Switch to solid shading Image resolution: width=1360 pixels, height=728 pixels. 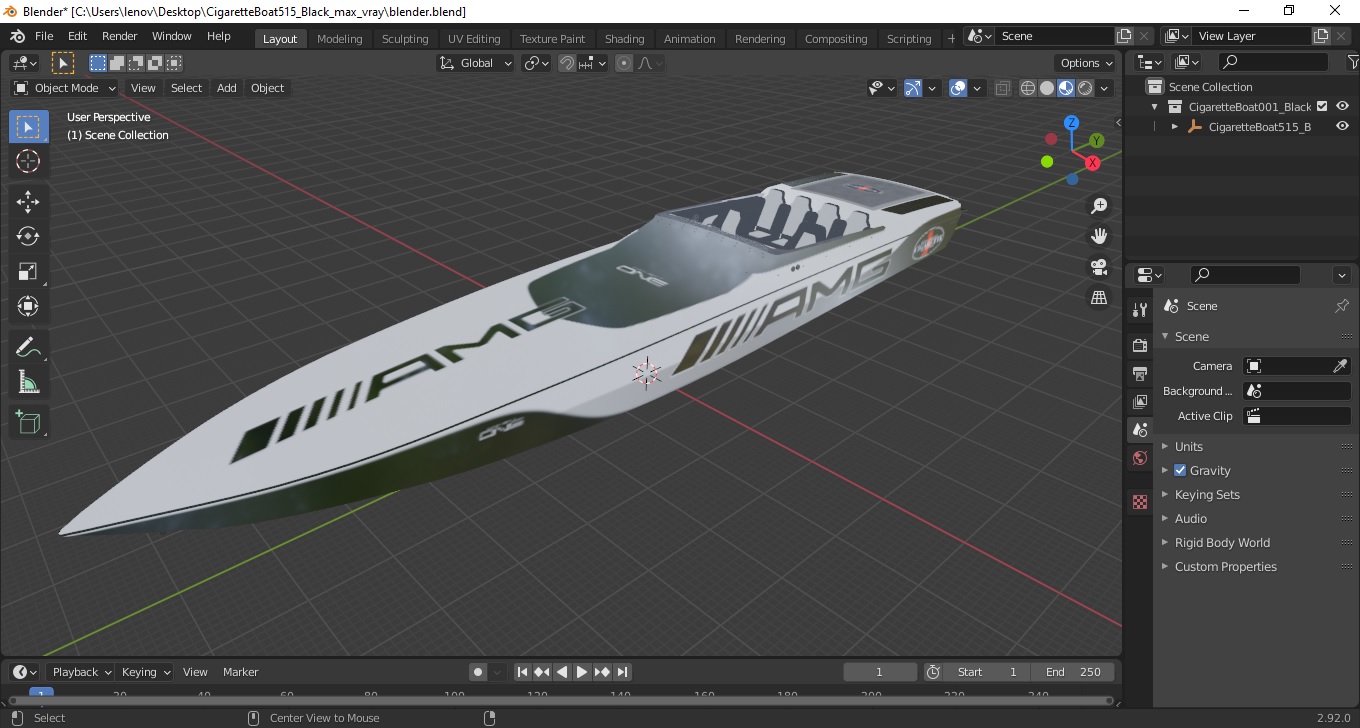pos(1047,88)
